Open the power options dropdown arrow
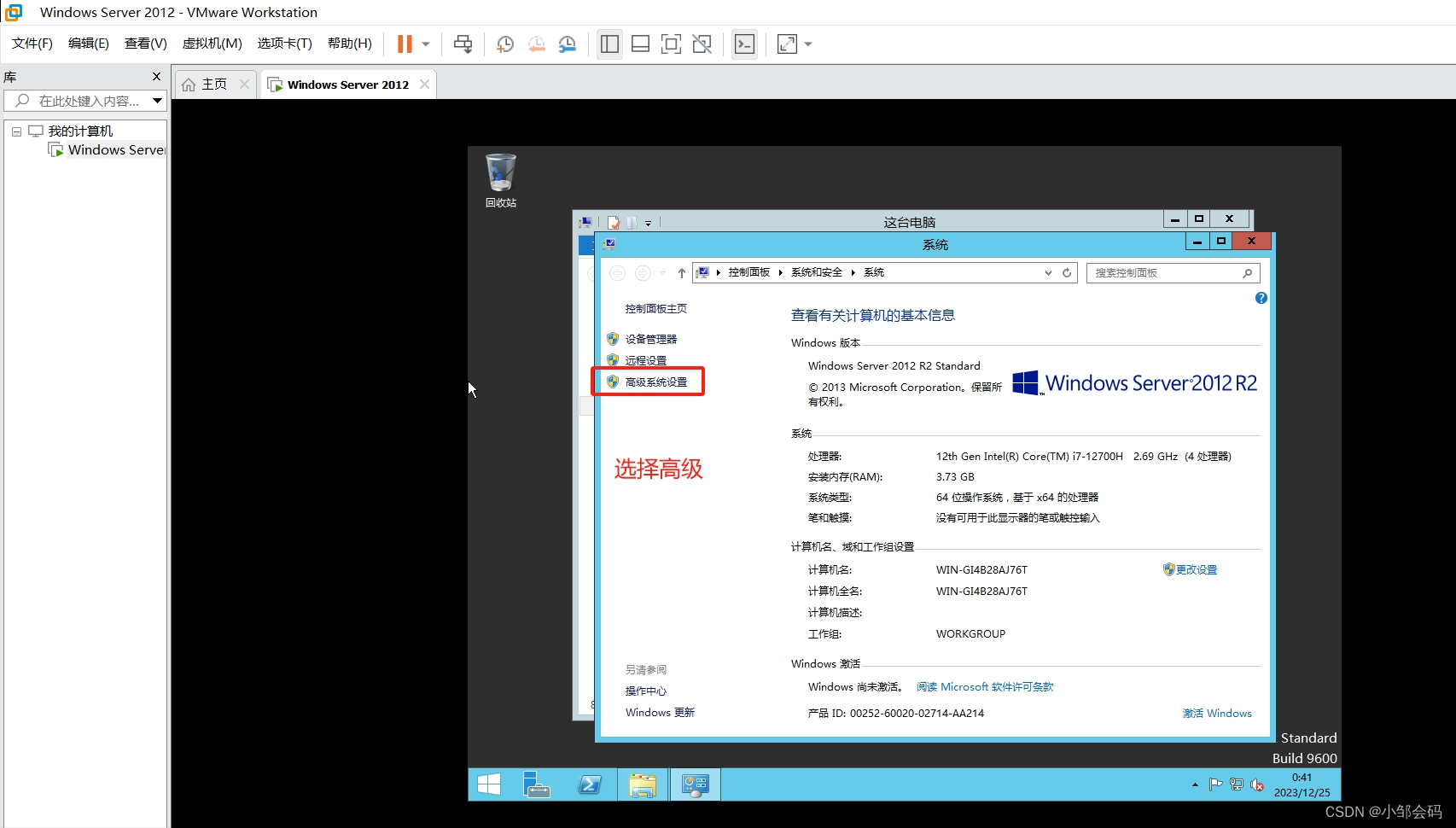1456x828 pixels. tap(426, 44)
